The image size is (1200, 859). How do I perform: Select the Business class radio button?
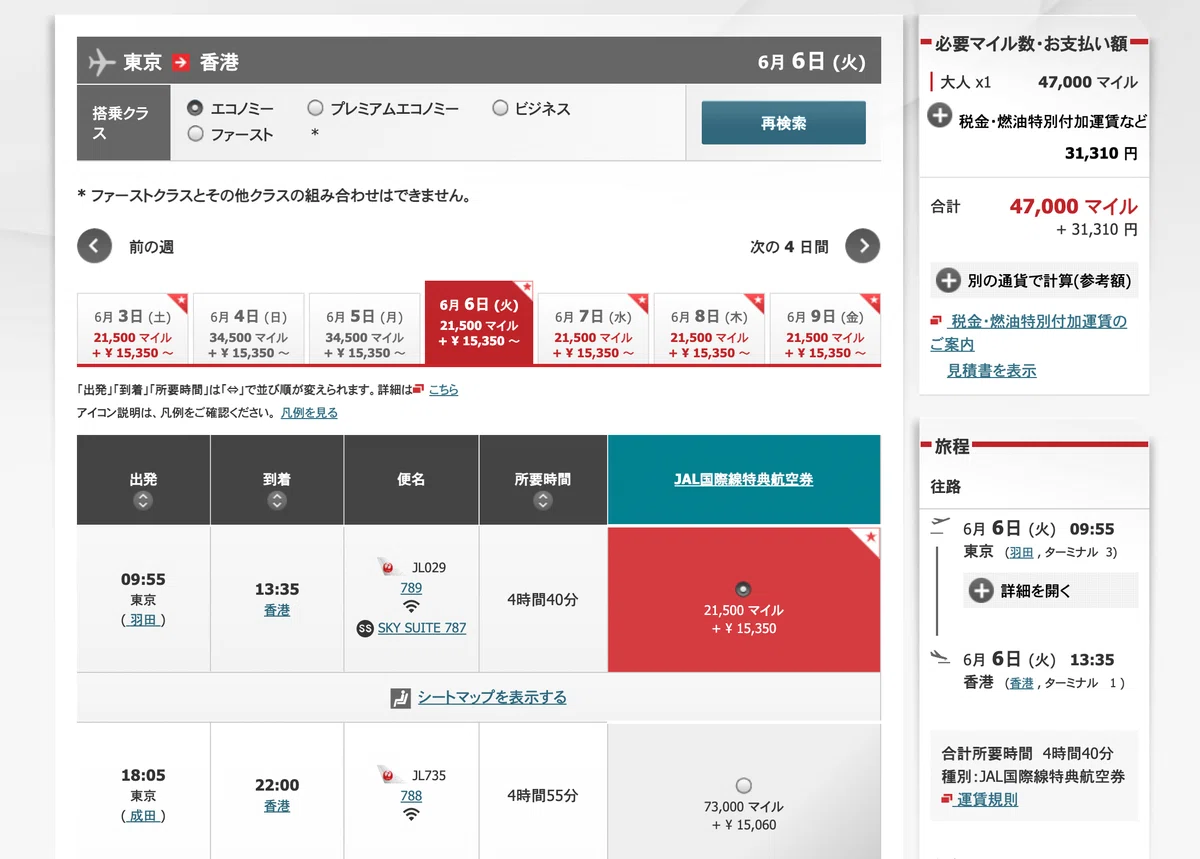coord(500,108)
